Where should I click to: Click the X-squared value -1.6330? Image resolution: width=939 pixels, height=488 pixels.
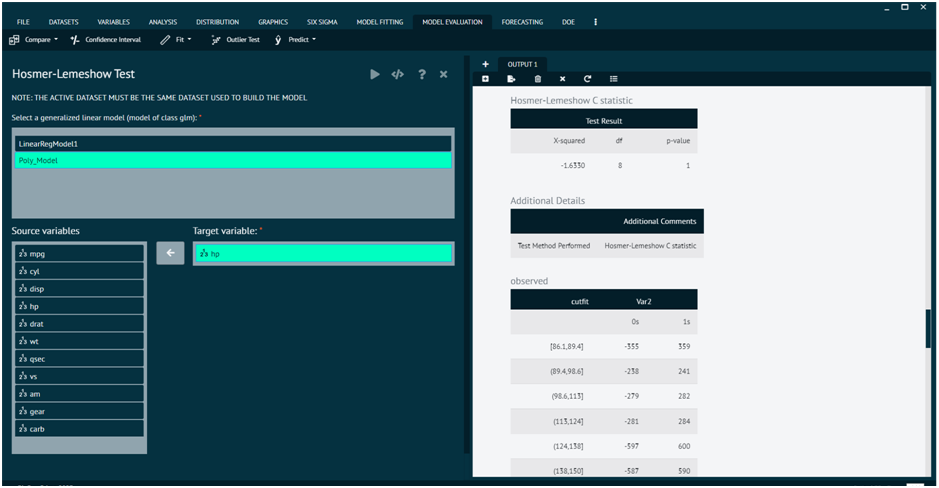(573, 165)
